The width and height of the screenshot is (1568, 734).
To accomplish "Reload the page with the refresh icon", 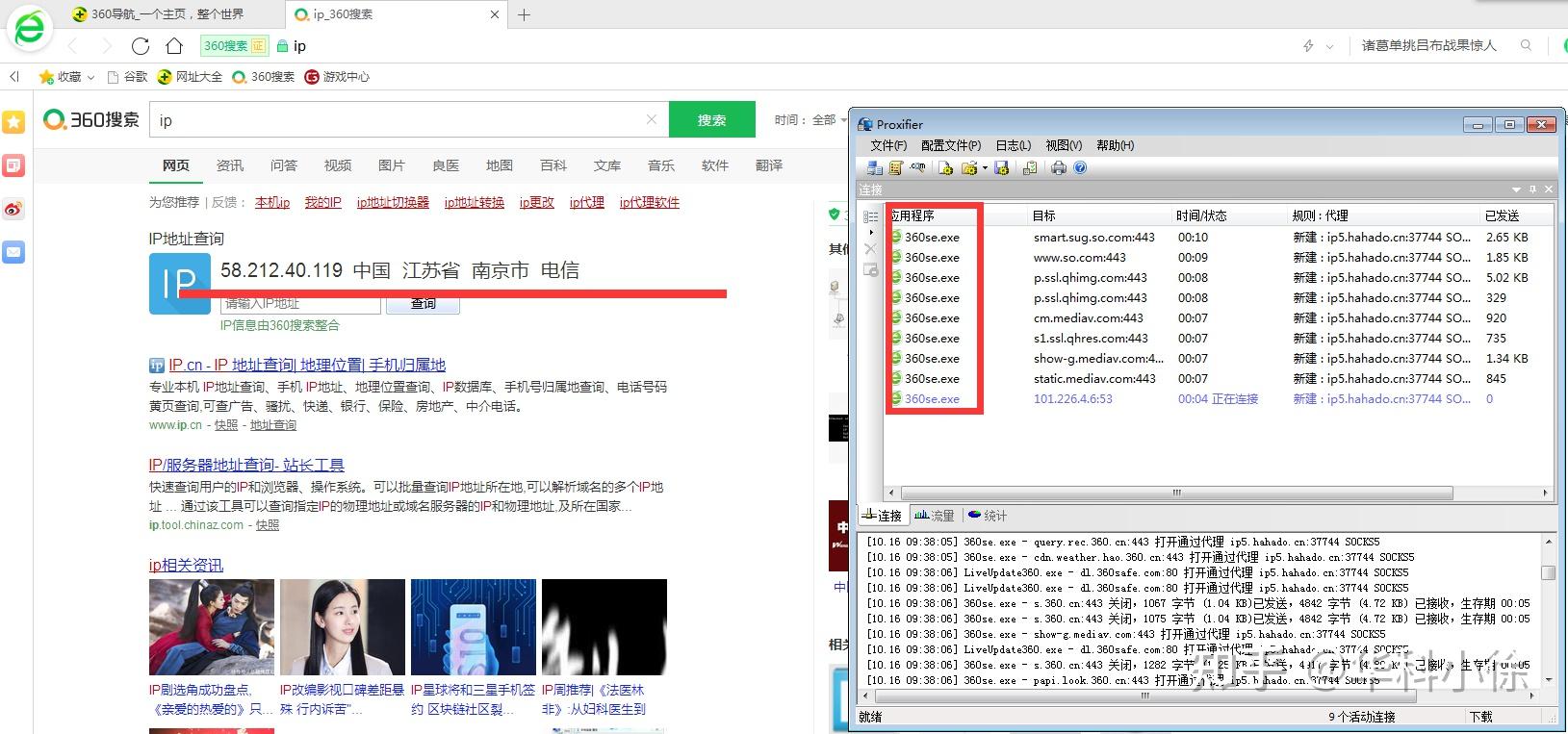I will pyautogui.click(x=141, y=46).
